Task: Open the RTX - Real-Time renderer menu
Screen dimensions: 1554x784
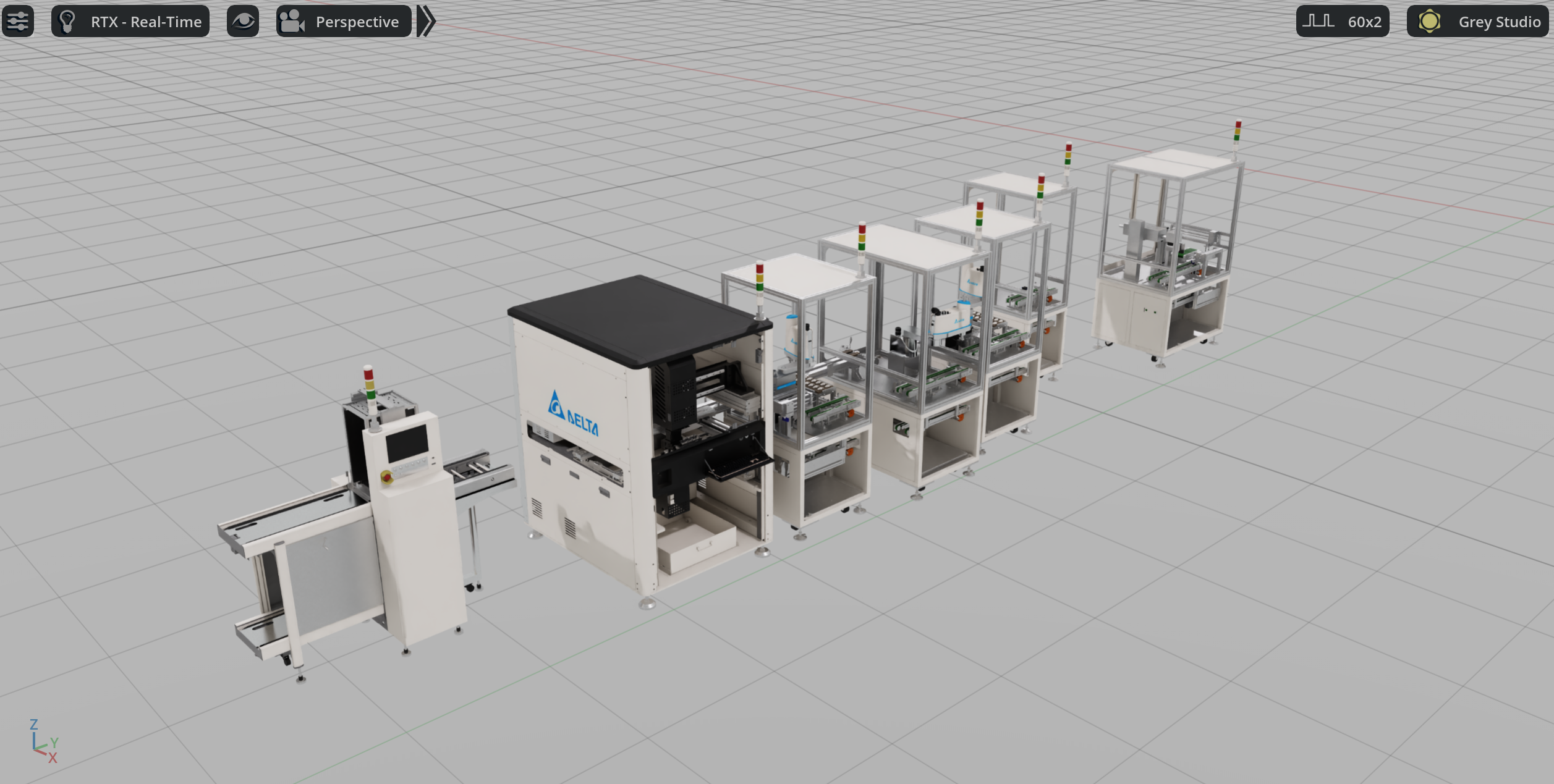Action: [x=130, y=22]
